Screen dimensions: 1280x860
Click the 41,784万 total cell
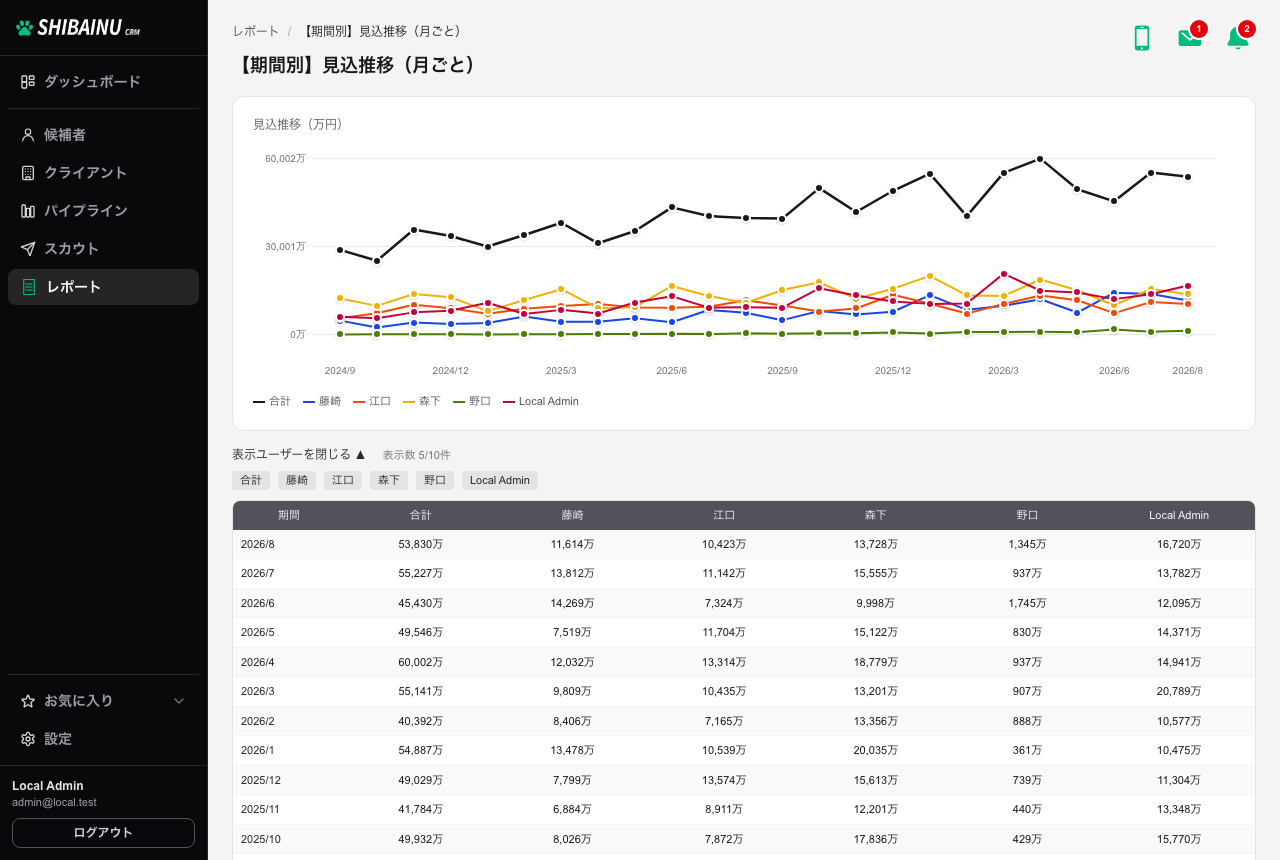pyautogui.click(x=421, y=810)
